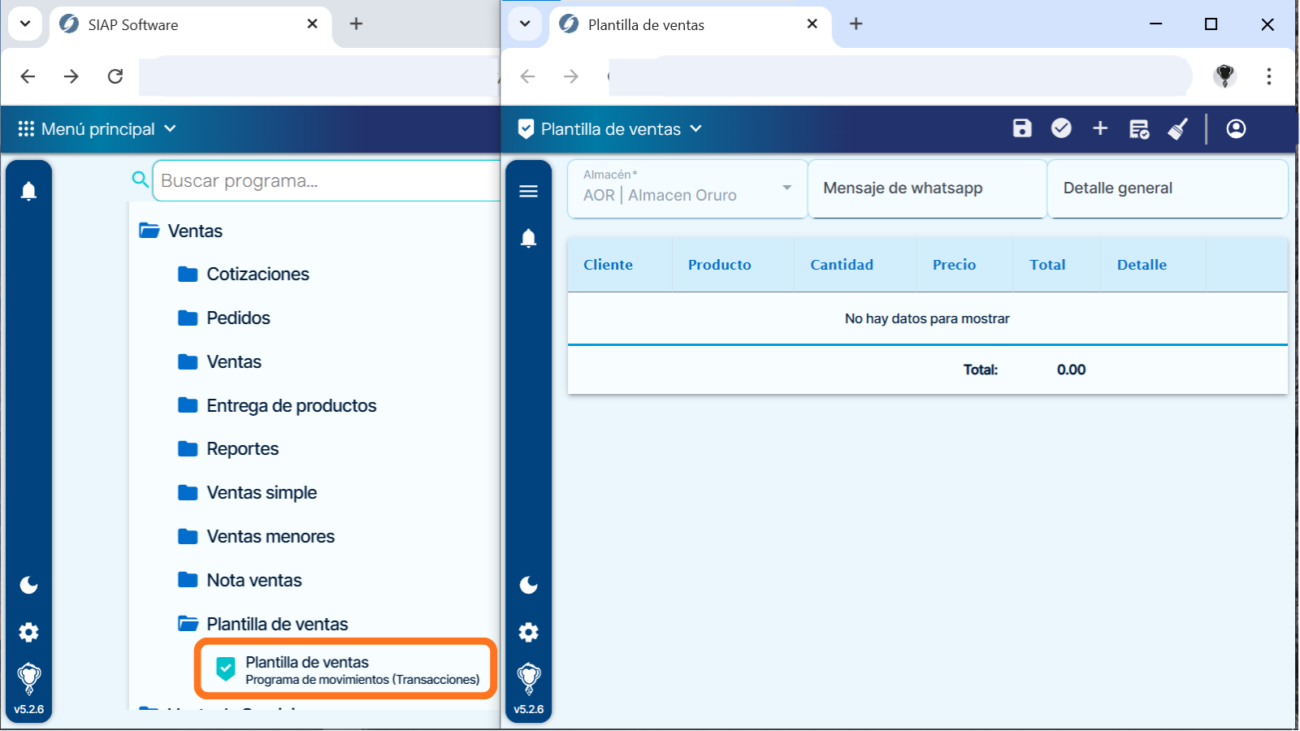Click the Cliente column header
This screenshot has height=731, width=1300.
click(608, 265)
